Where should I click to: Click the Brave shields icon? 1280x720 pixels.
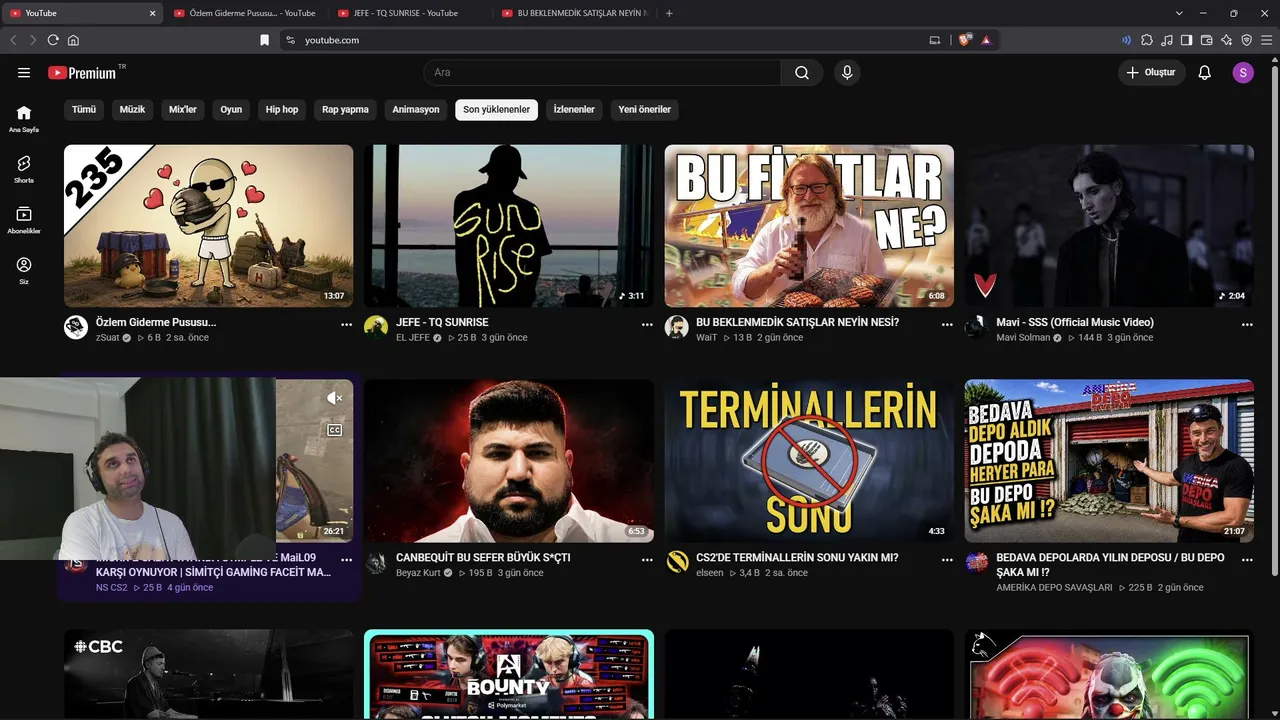point(964,40)
